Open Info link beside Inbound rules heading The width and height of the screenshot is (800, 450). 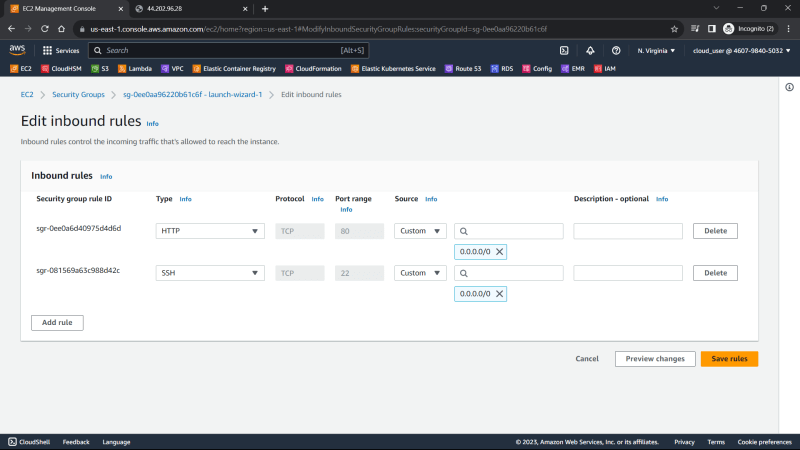[106, 177]
